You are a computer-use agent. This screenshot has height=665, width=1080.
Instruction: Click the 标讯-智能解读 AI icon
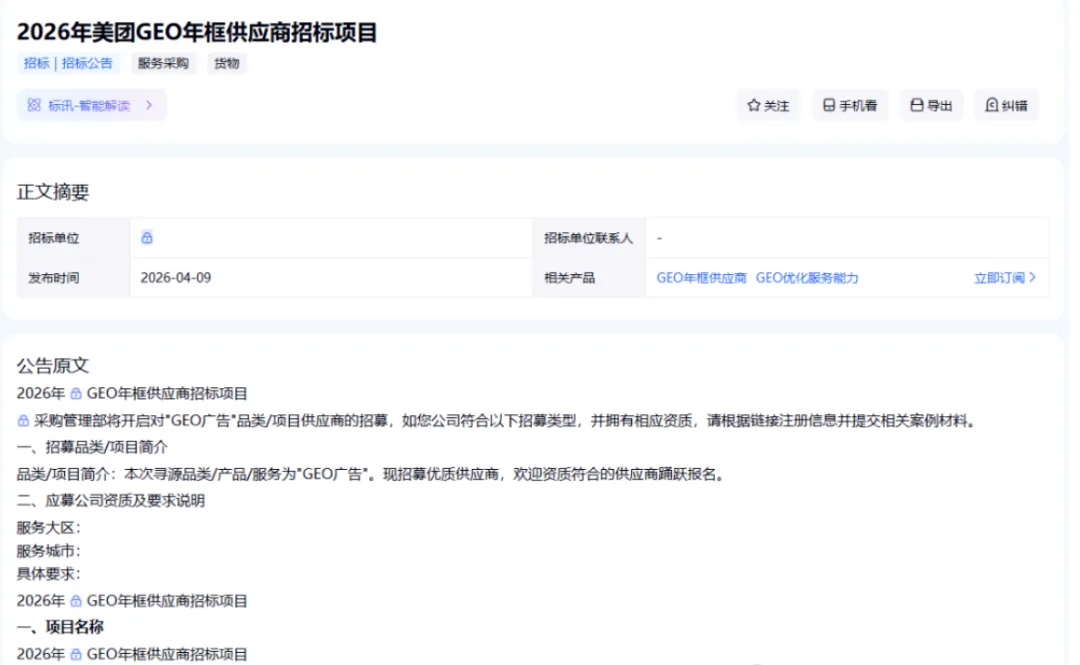34,105
